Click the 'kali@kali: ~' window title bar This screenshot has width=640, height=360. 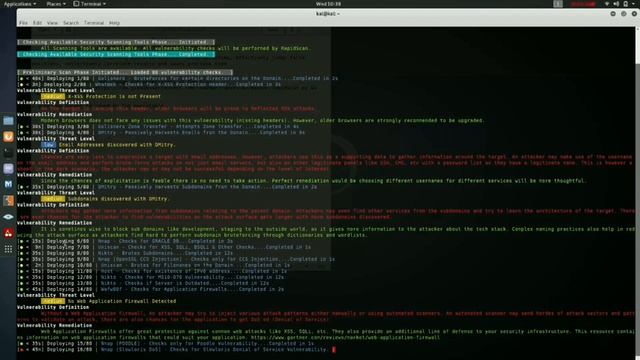(x=328, y=13)
